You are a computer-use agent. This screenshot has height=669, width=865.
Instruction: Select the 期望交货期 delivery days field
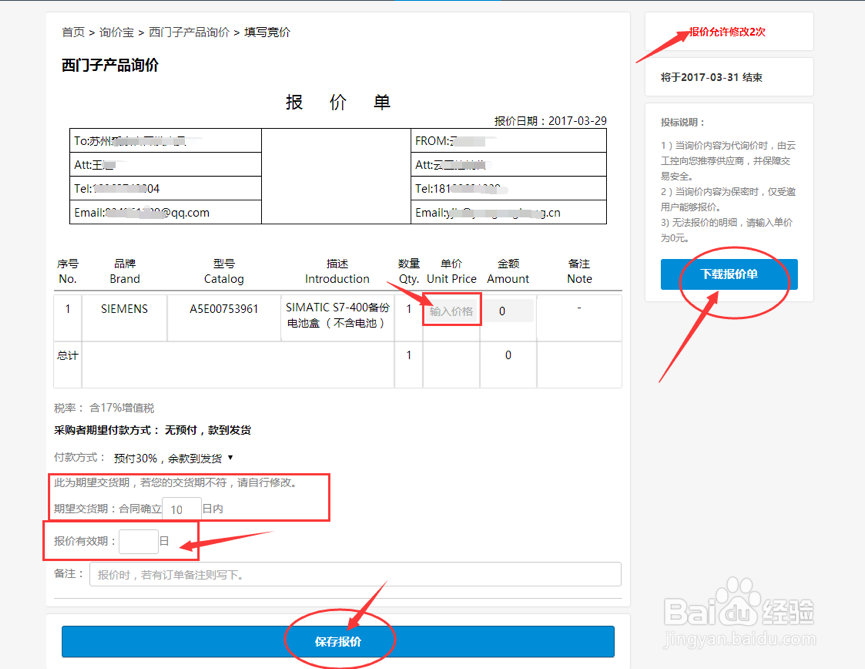tap(180, 509)
